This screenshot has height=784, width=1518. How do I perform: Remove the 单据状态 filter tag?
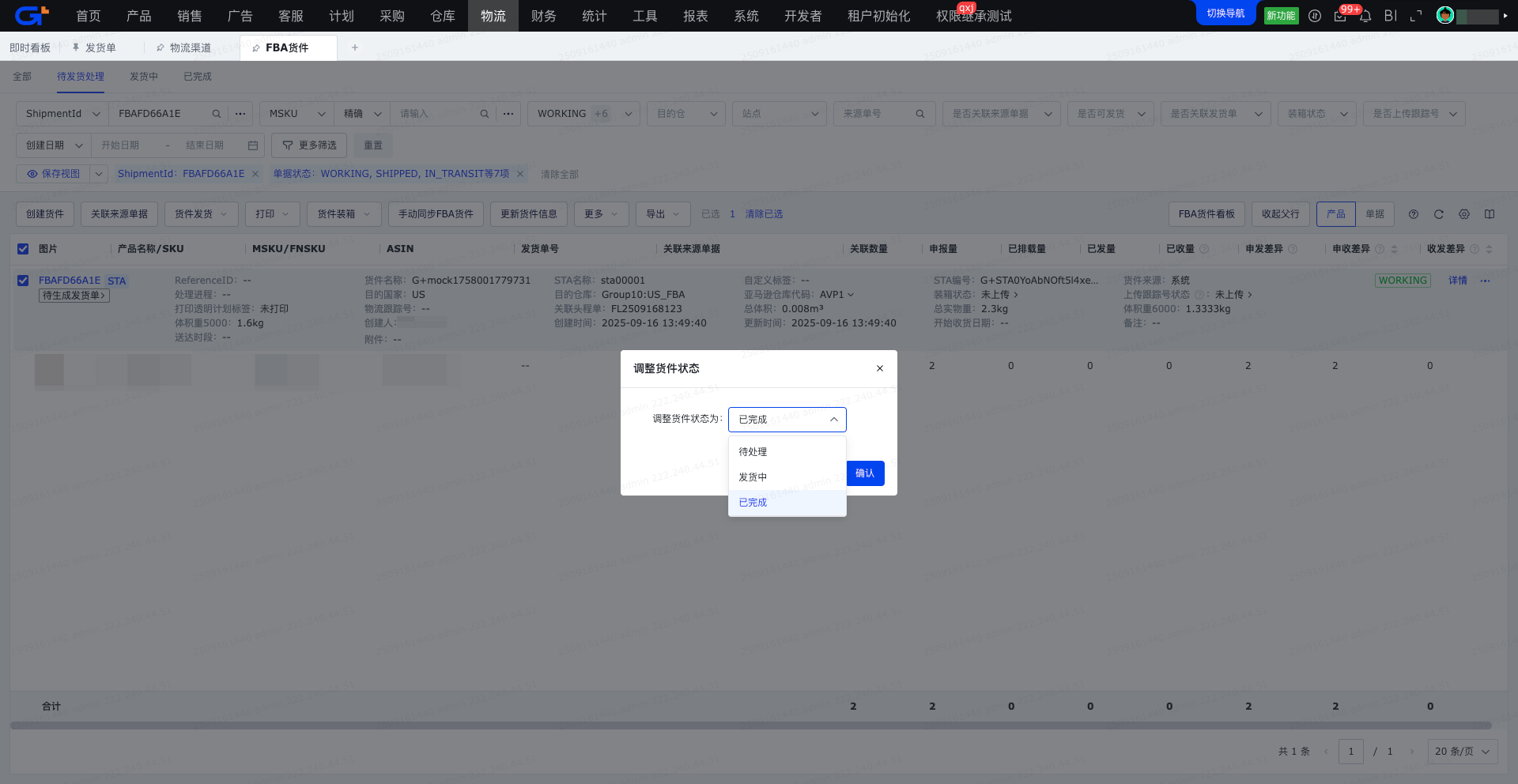tap(520, 174)
